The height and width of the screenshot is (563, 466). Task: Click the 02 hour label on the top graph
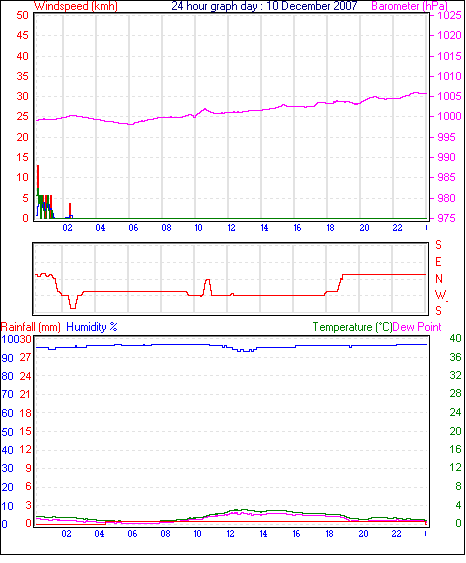(67, 228)
